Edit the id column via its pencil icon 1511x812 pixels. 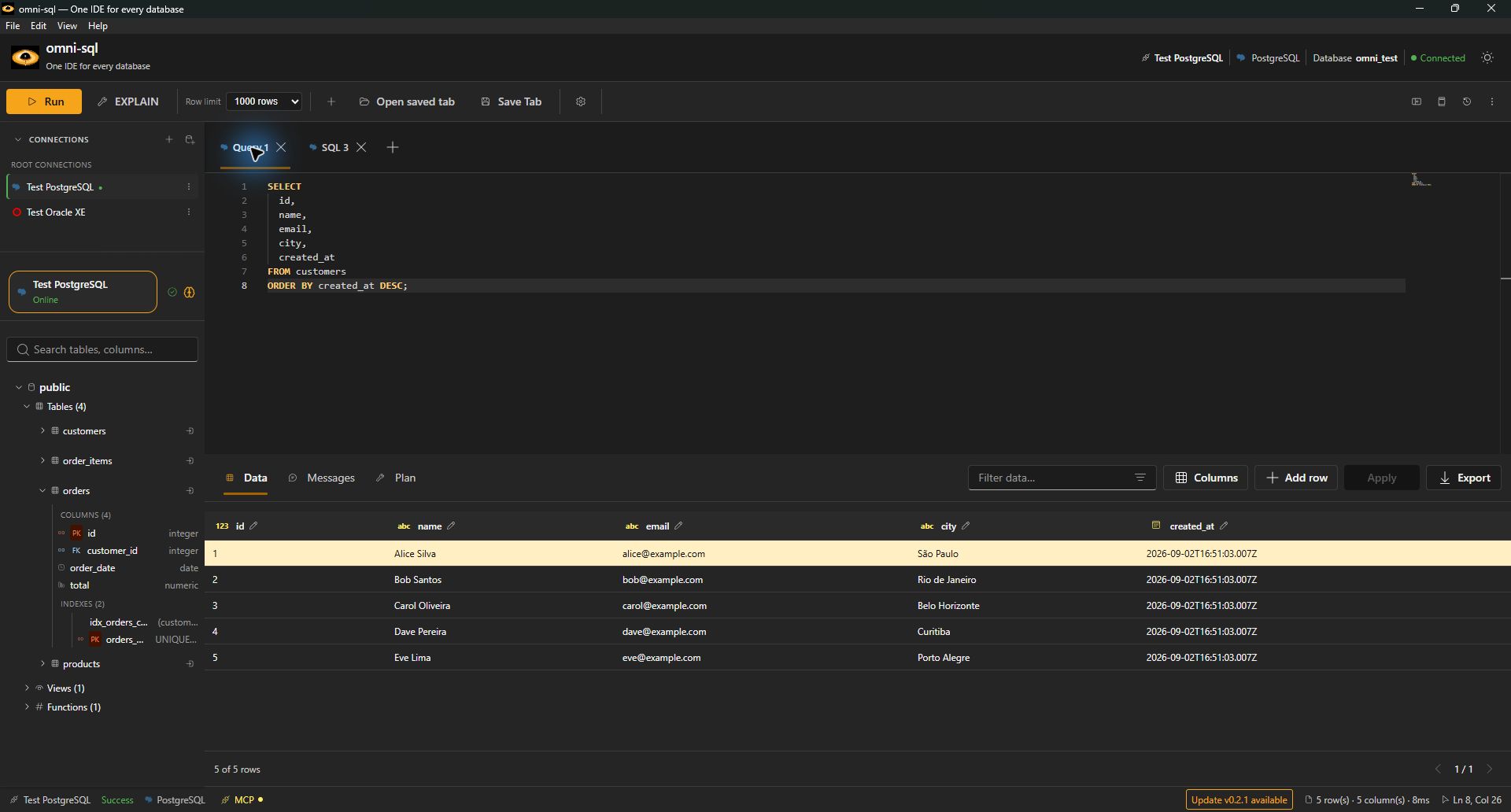coord(253,526)
